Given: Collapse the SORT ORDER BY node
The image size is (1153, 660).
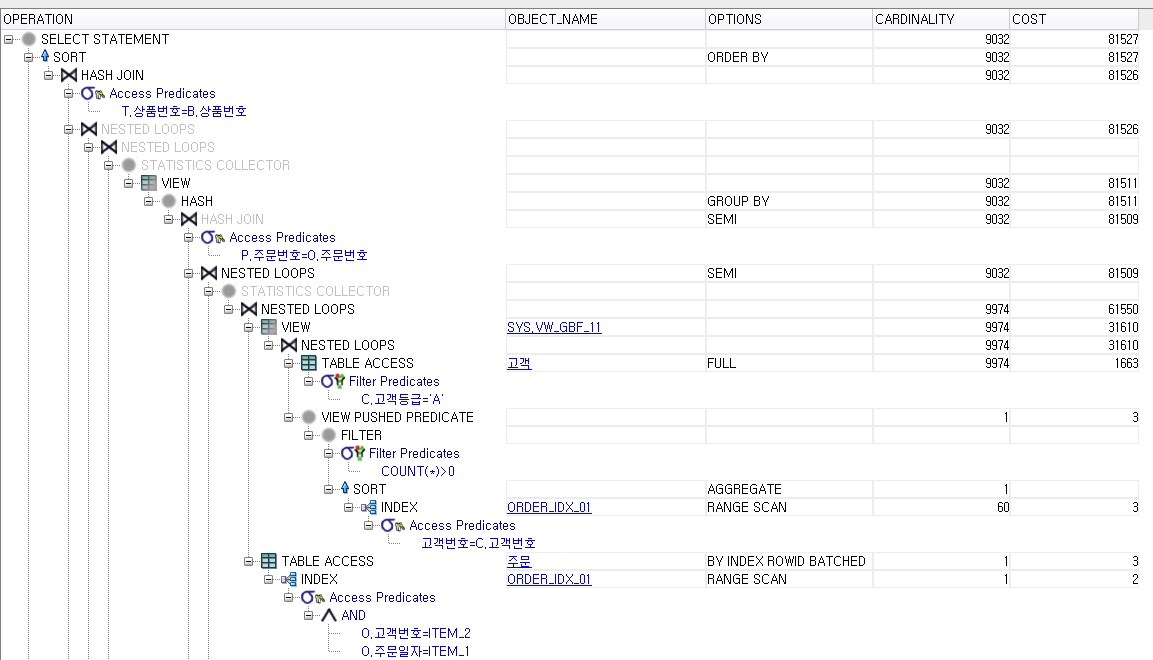Looking at the screenshot, I should point(29,57).
